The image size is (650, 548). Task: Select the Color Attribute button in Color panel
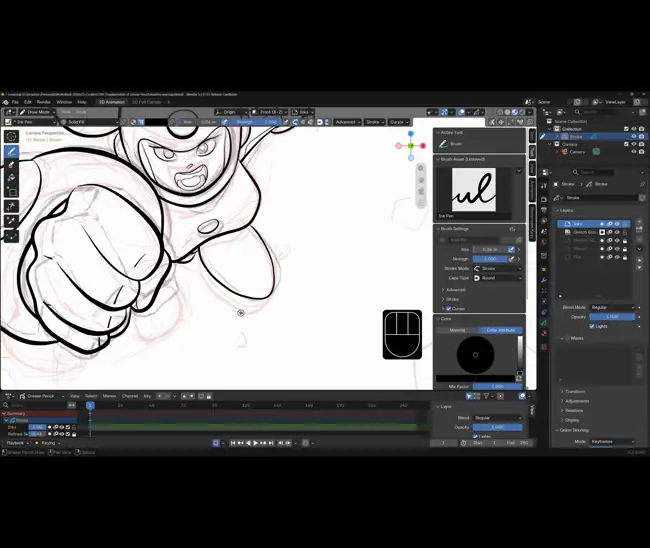[x=500, y=330]
